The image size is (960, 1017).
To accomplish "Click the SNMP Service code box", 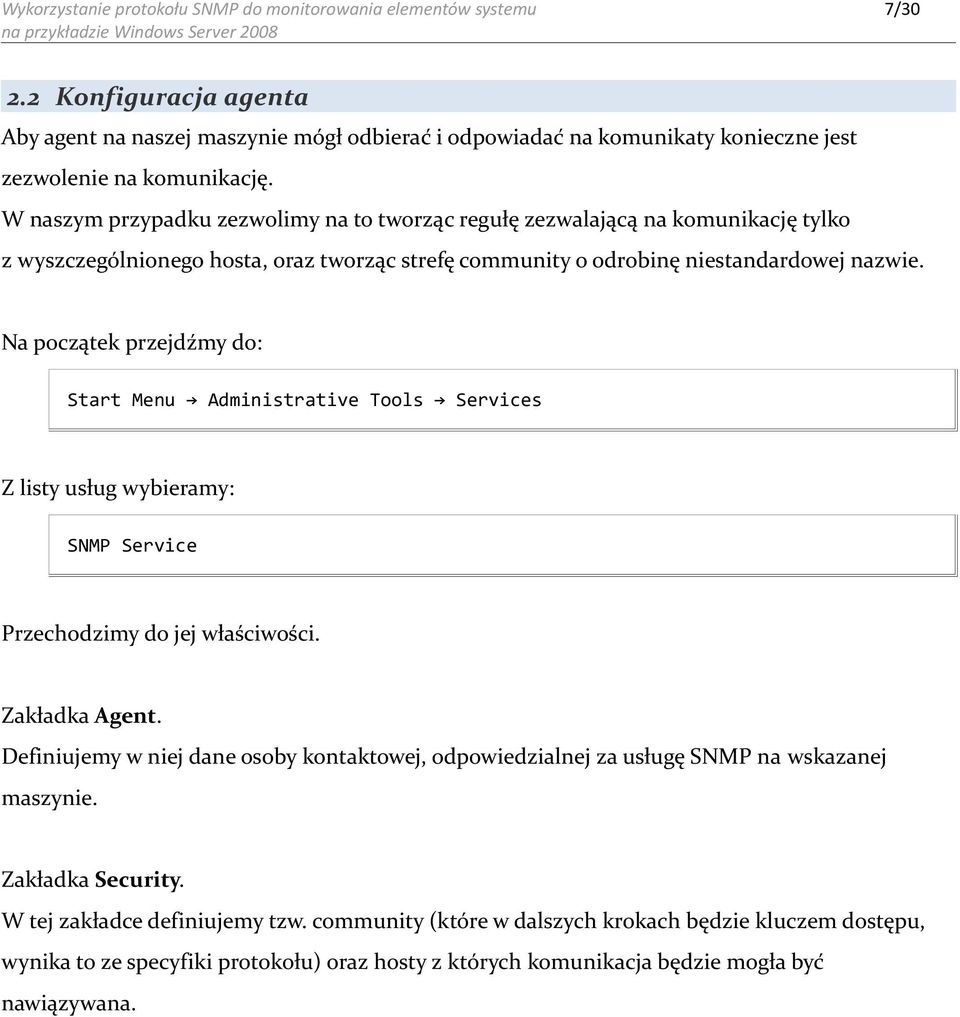I will click(x=503, y=545).
